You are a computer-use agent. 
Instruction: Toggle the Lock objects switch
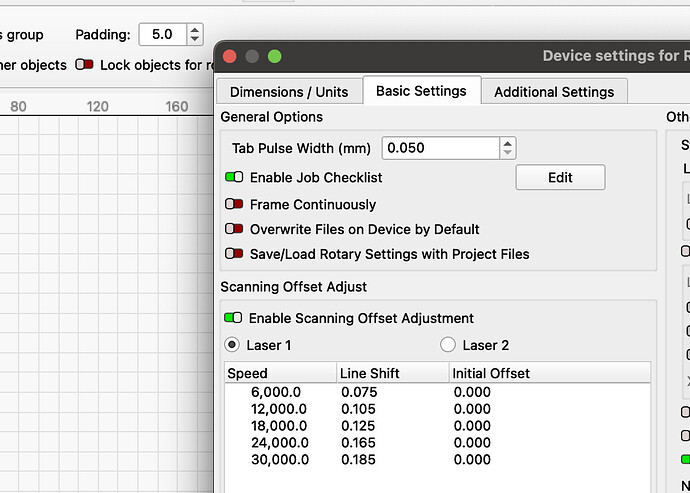(x=85, y=65)
